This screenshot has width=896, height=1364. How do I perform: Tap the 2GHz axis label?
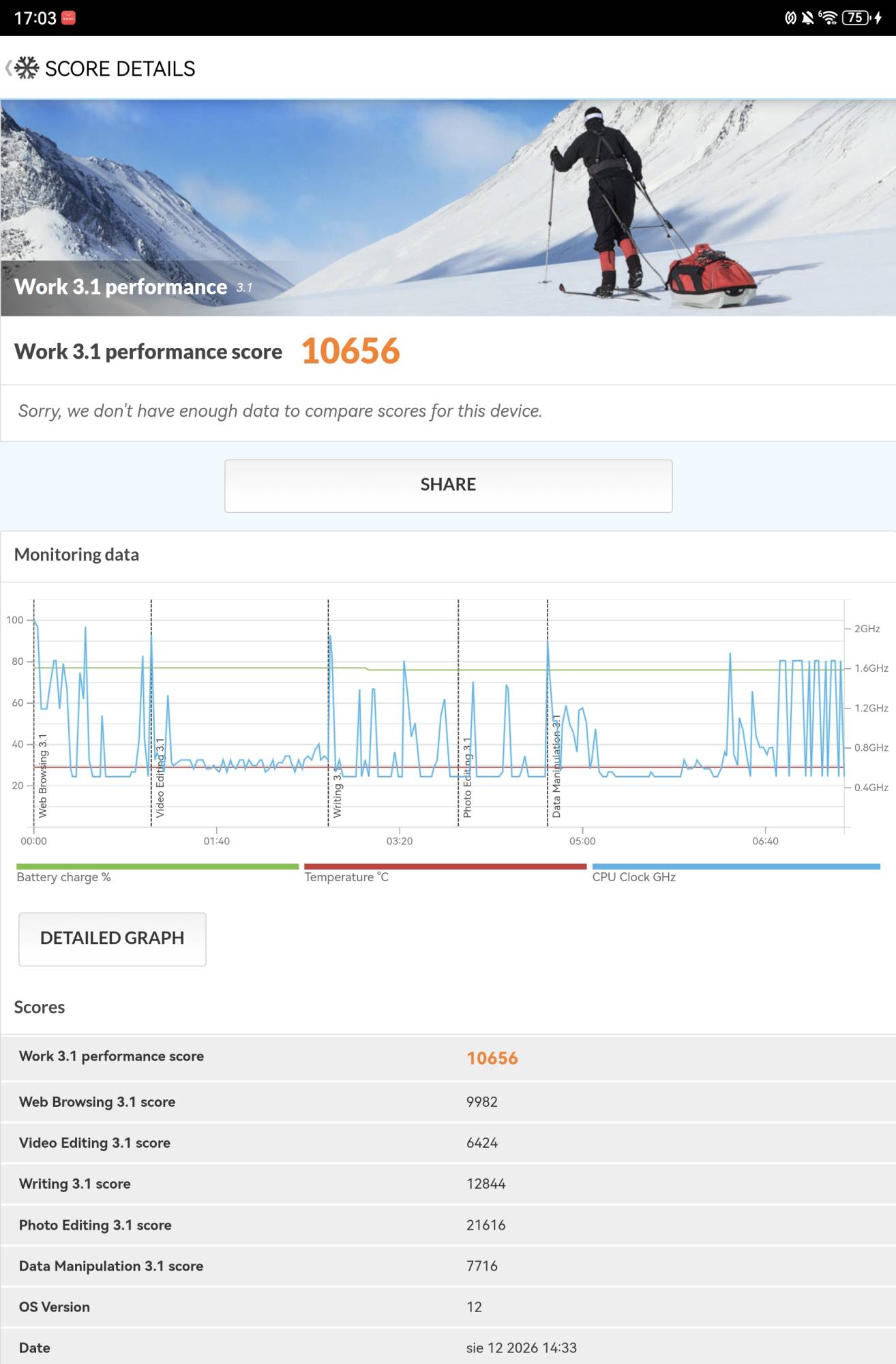pyautogui.click(x=867, y=629)
